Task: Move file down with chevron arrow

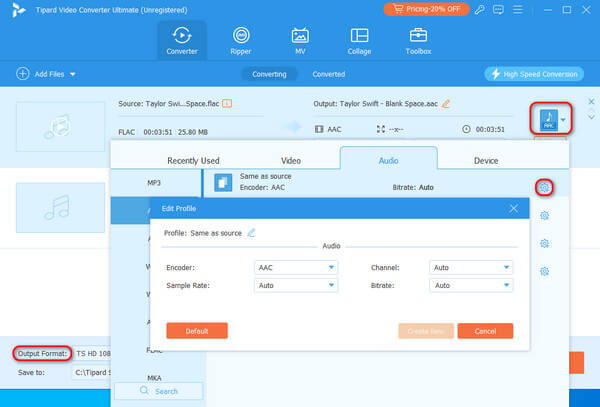Action: click(x=591, y=117)
